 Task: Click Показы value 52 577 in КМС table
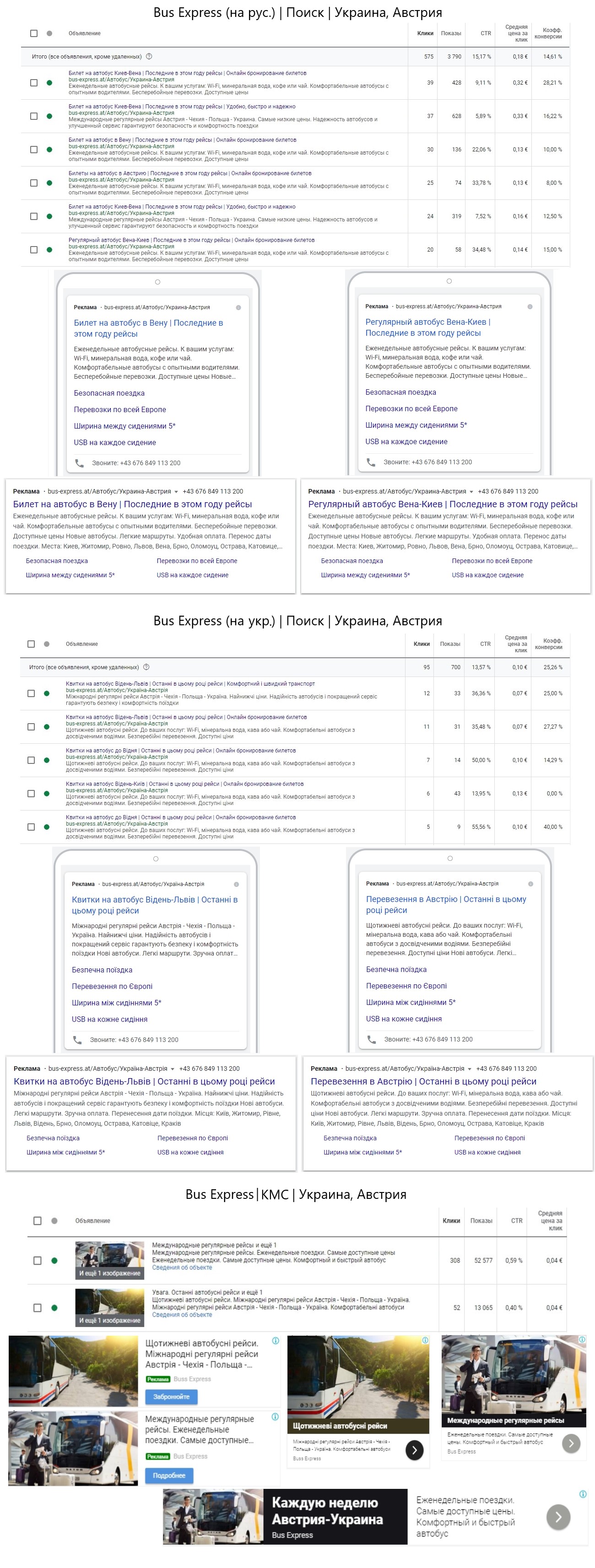[x=483, y=1261]
